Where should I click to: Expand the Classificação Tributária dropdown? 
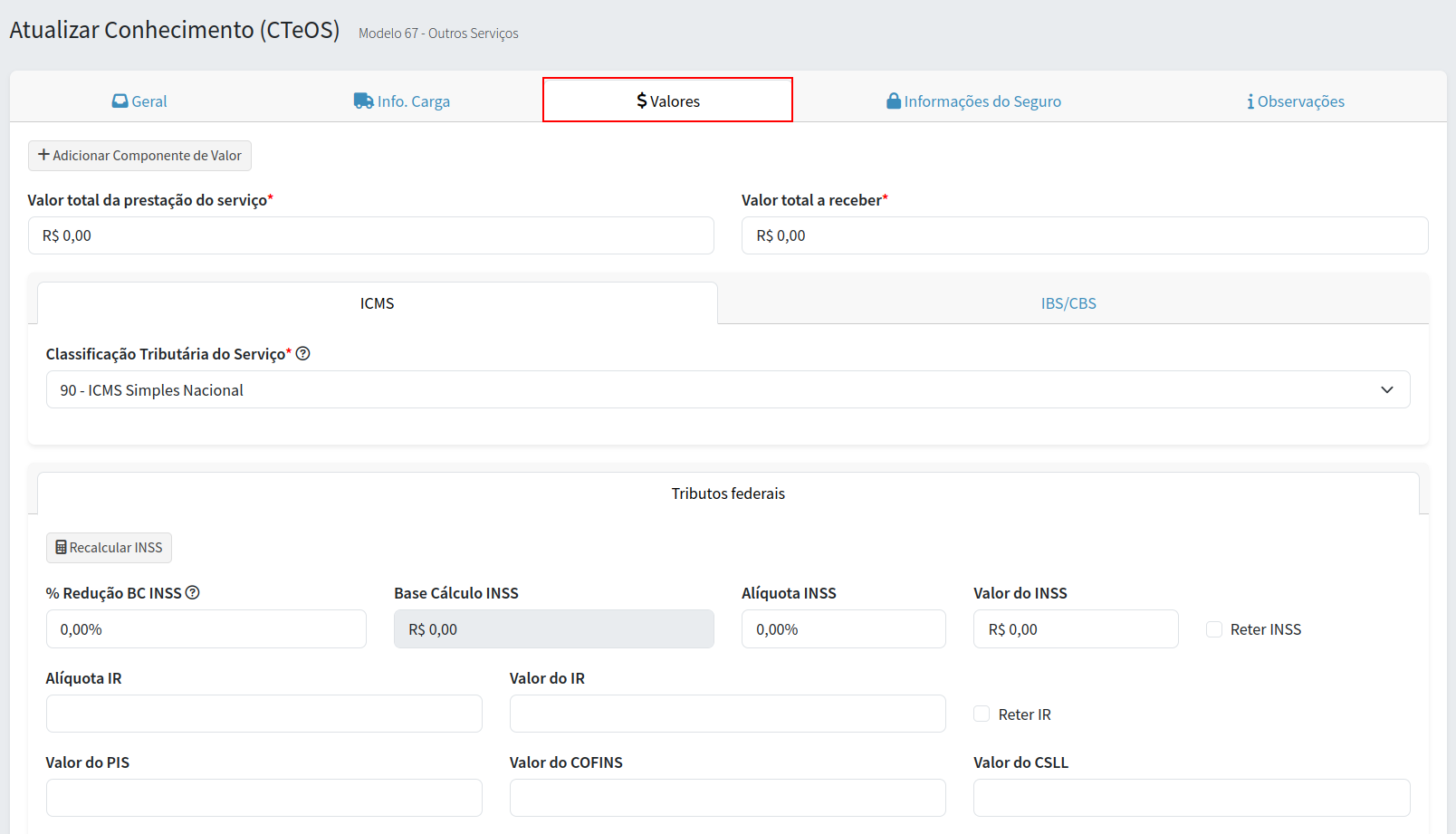point(727,390)
